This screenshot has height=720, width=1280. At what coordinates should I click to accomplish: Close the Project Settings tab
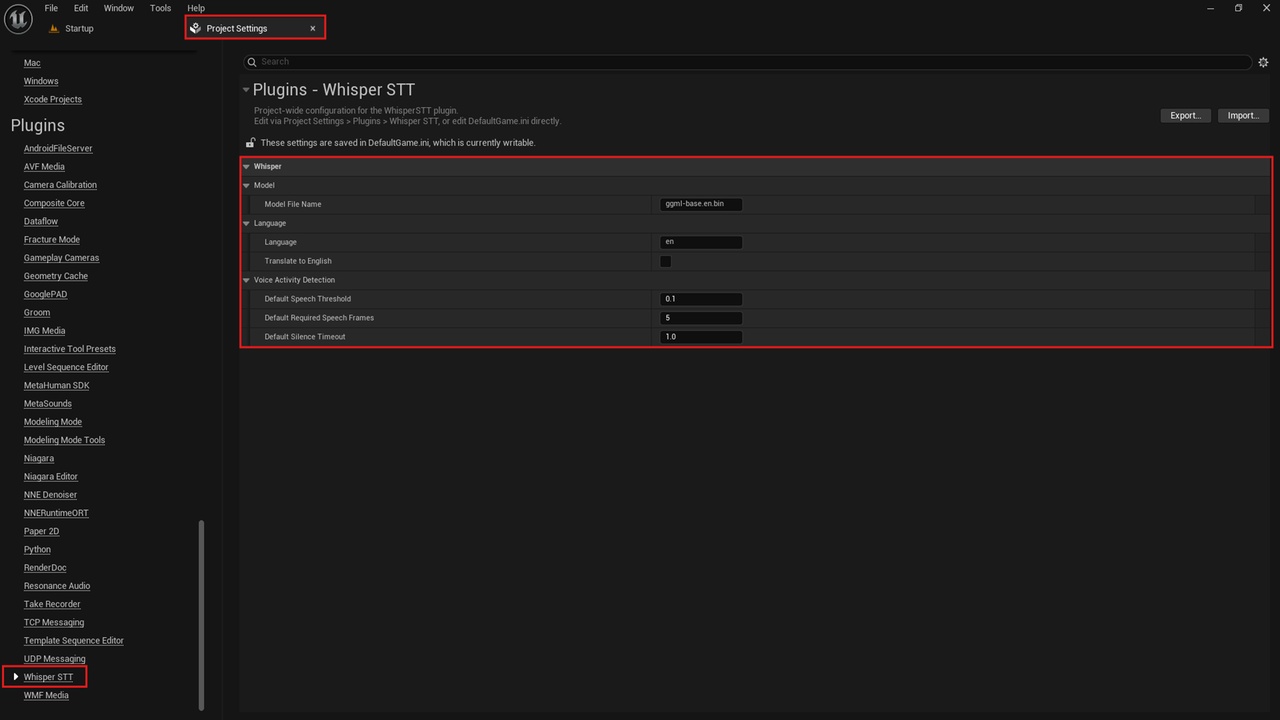point(313,28)
